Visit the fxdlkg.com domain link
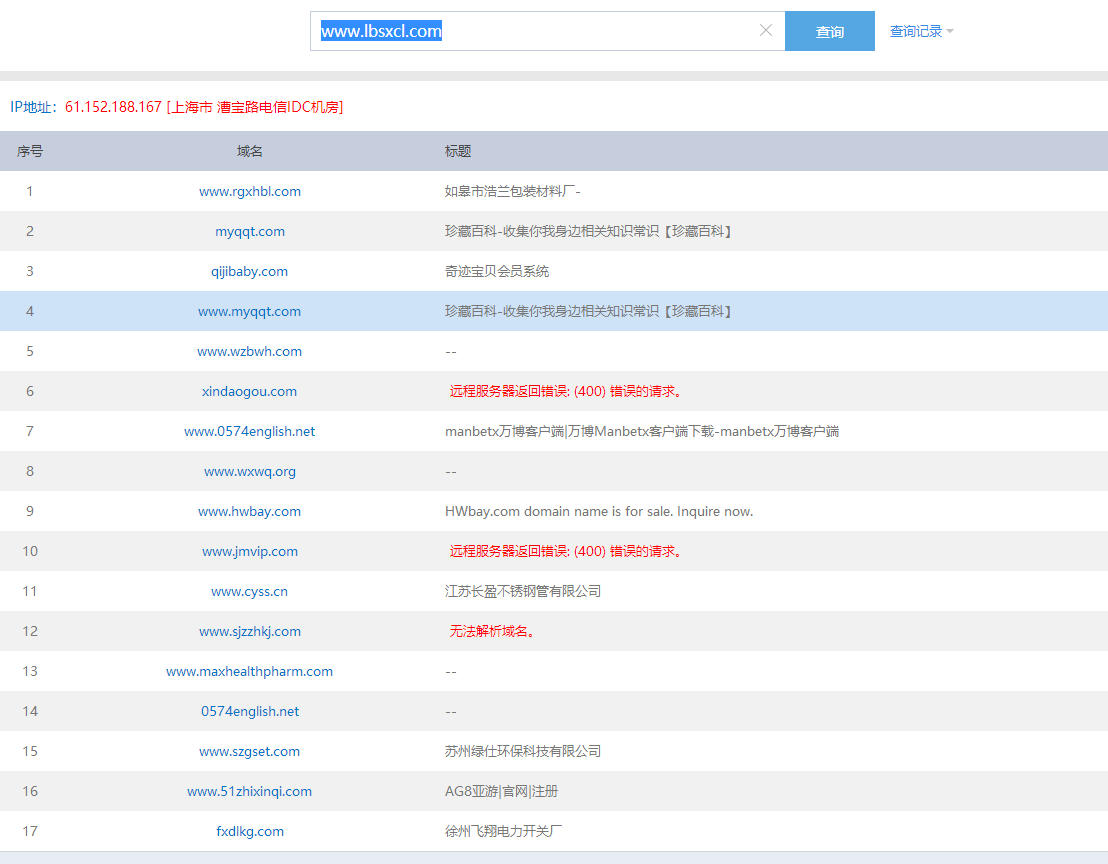Image resolution: width=1108 pixels, height=864 pixels. [x=250, y=831]
